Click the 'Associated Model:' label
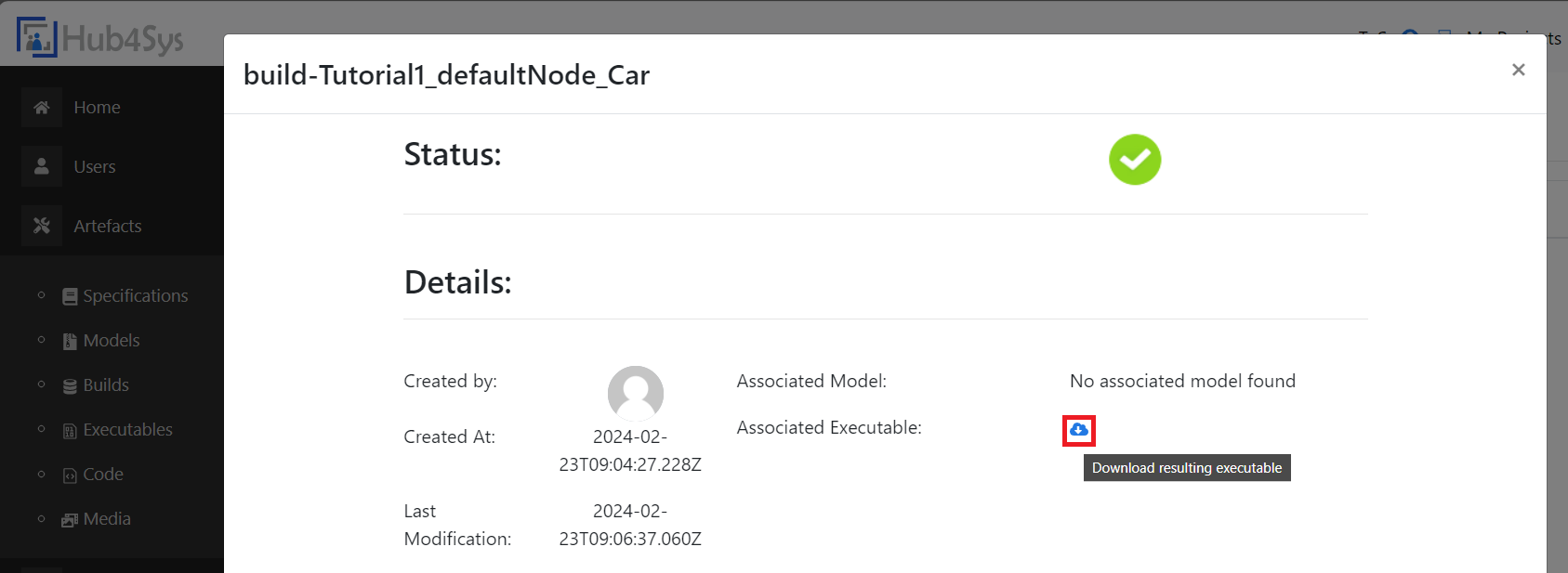 811,382
